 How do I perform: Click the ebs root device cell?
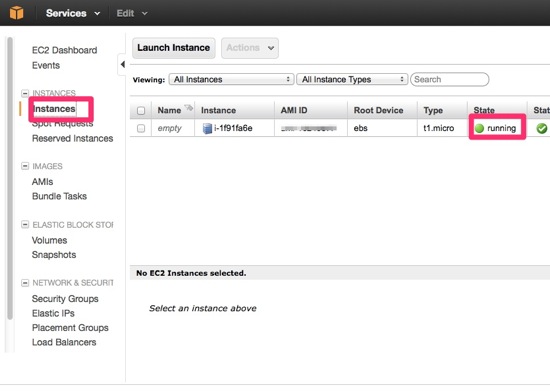[x=361, y=128]
